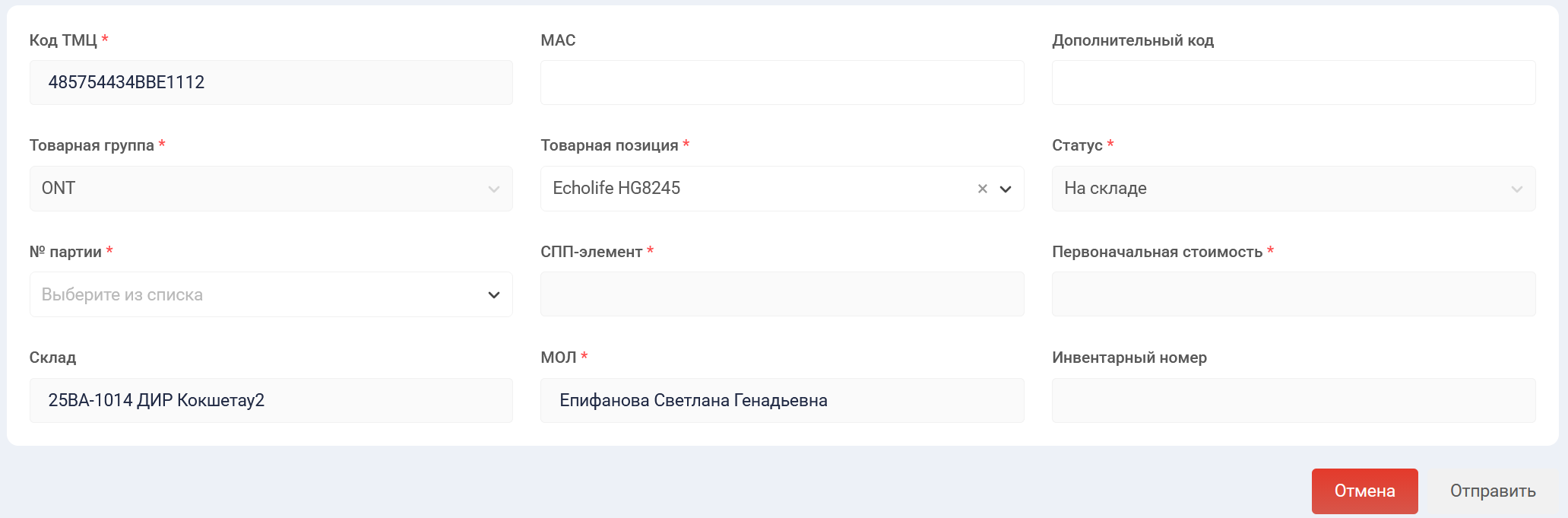Screen dimensions: 1568x518
Task: Expand the № партии list chevron
Action: (x=494, y=294)
